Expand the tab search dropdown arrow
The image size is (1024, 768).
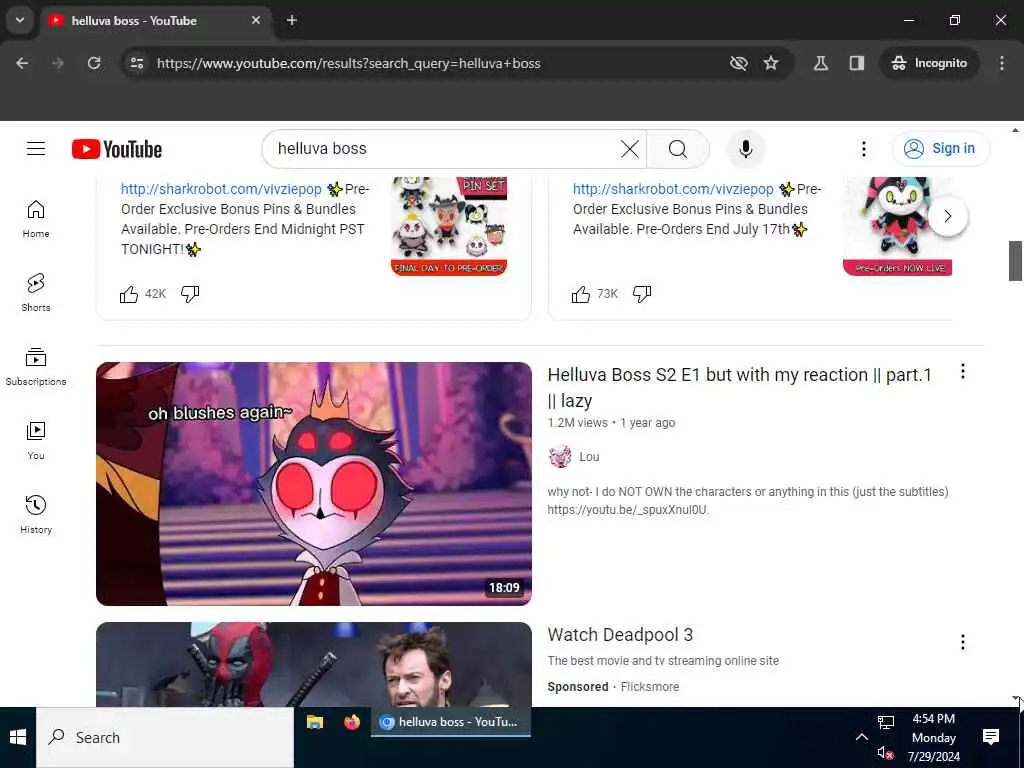pyautogui.click(x=20, y=20)
